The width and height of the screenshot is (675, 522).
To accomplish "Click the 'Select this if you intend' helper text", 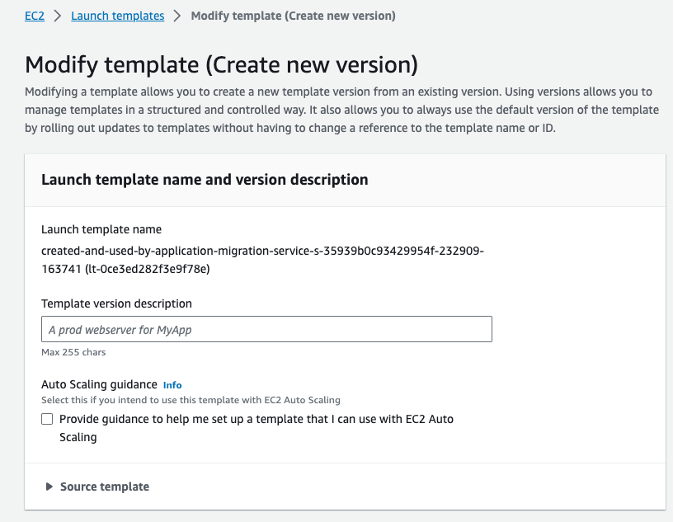I will coord(190,400).
